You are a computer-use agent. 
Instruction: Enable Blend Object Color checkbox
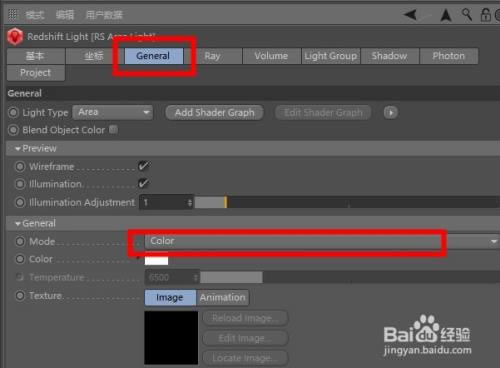(x=113, y=129)
